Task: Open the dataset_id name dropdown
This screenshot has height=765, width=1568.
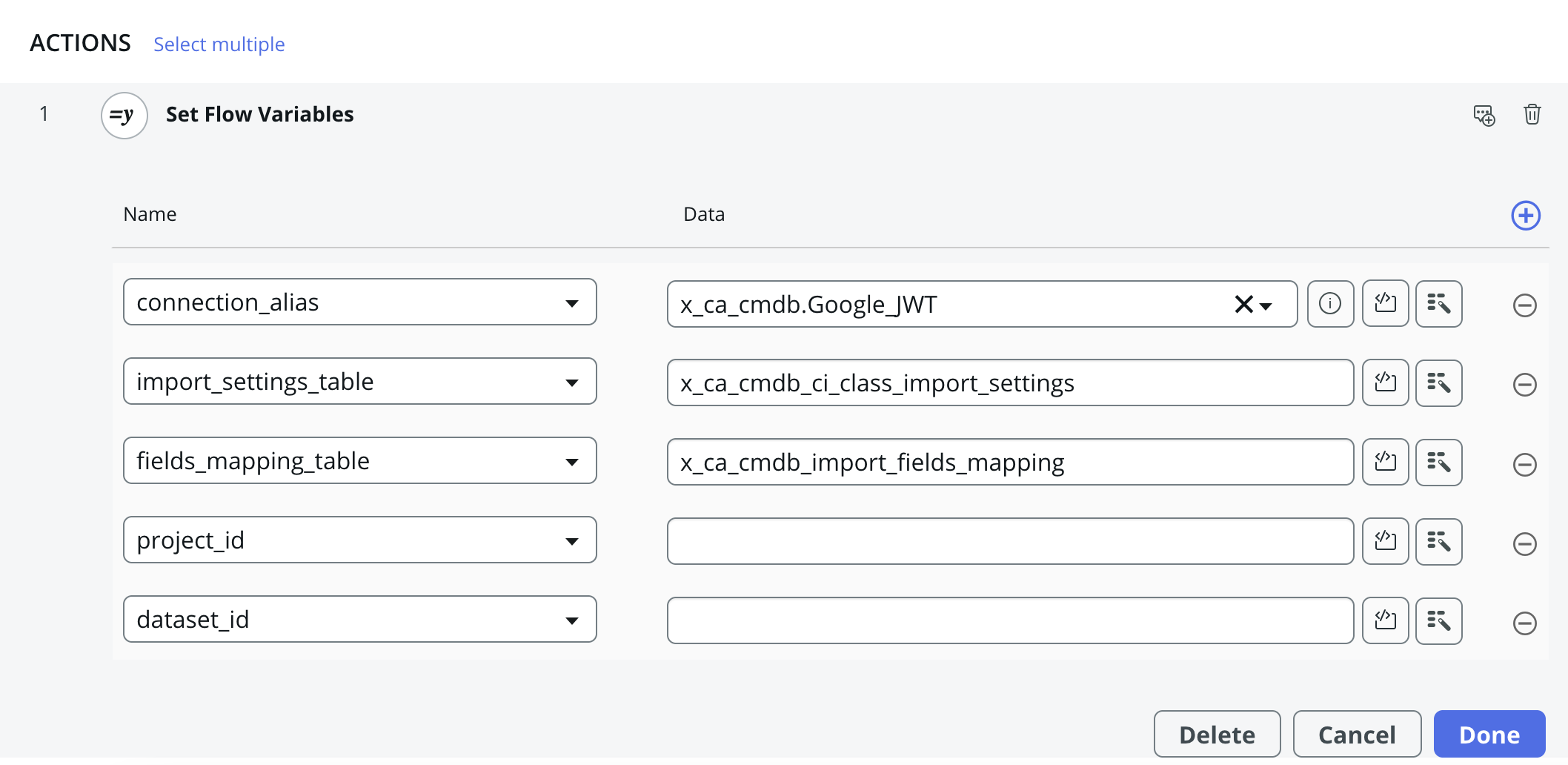Action: point(572,619)
